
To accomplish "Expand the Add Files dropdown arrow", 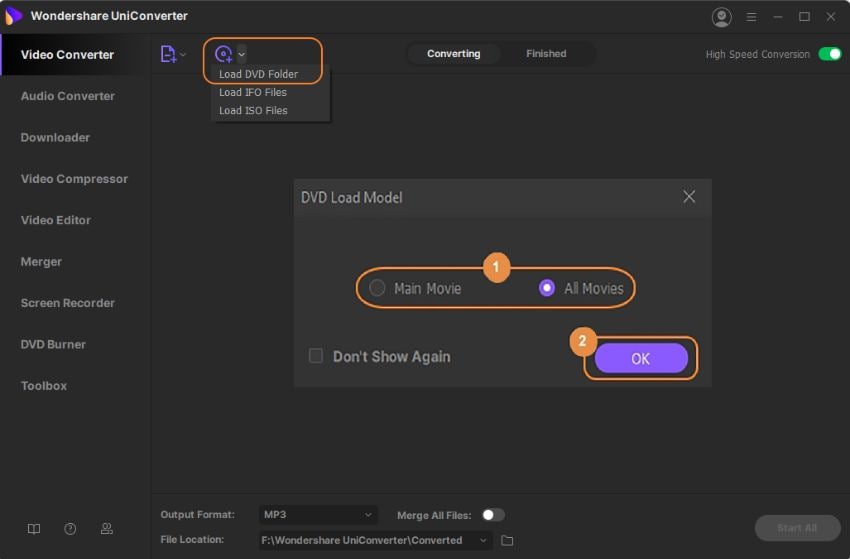I will pyautogui.click(x=183, y=54).
